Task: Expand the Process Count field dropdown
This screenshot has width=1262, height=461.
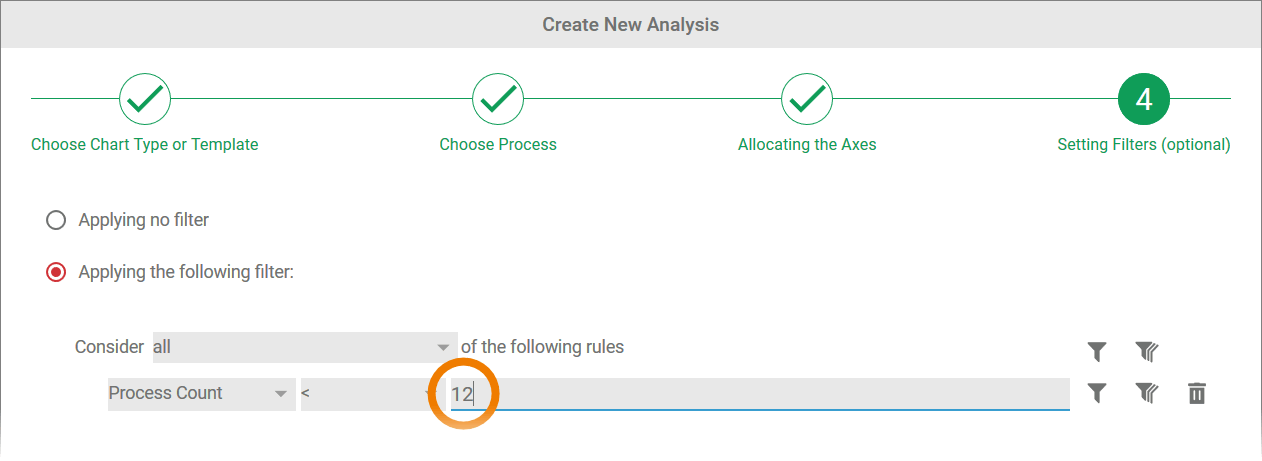Action: [199, 394]
